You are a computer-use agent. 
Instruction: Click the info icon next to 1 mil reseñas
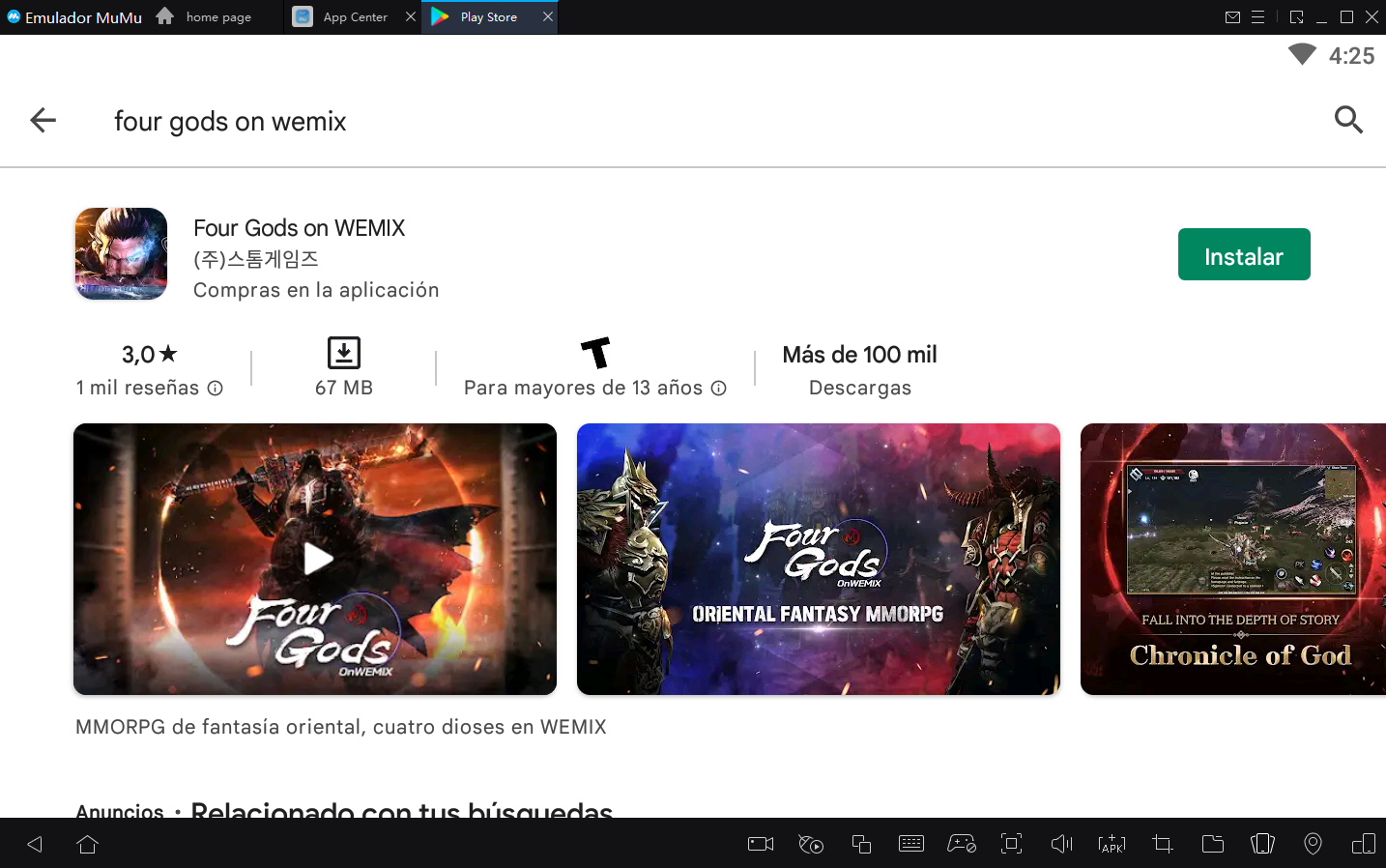tap(216, 389)
